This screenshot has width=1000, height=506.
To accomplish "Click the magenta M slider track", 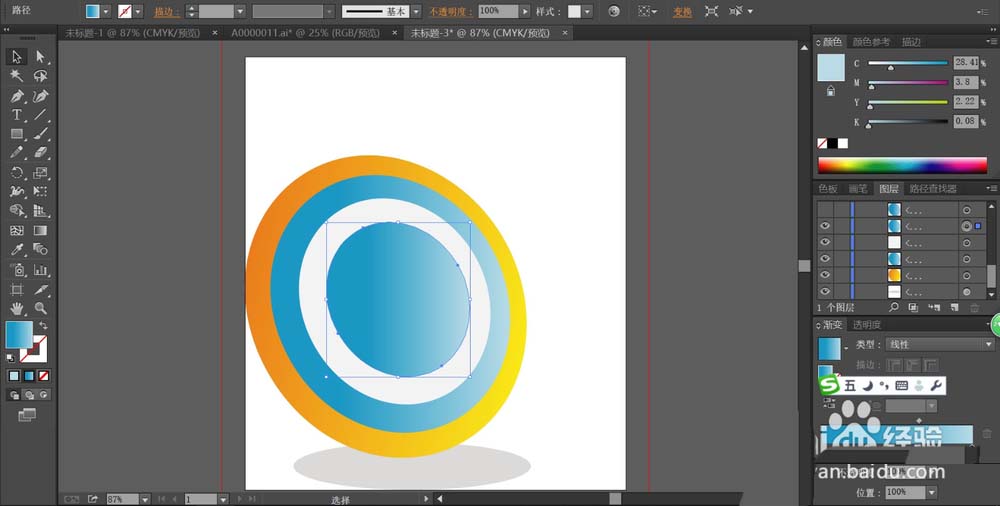I will (908, 82).
